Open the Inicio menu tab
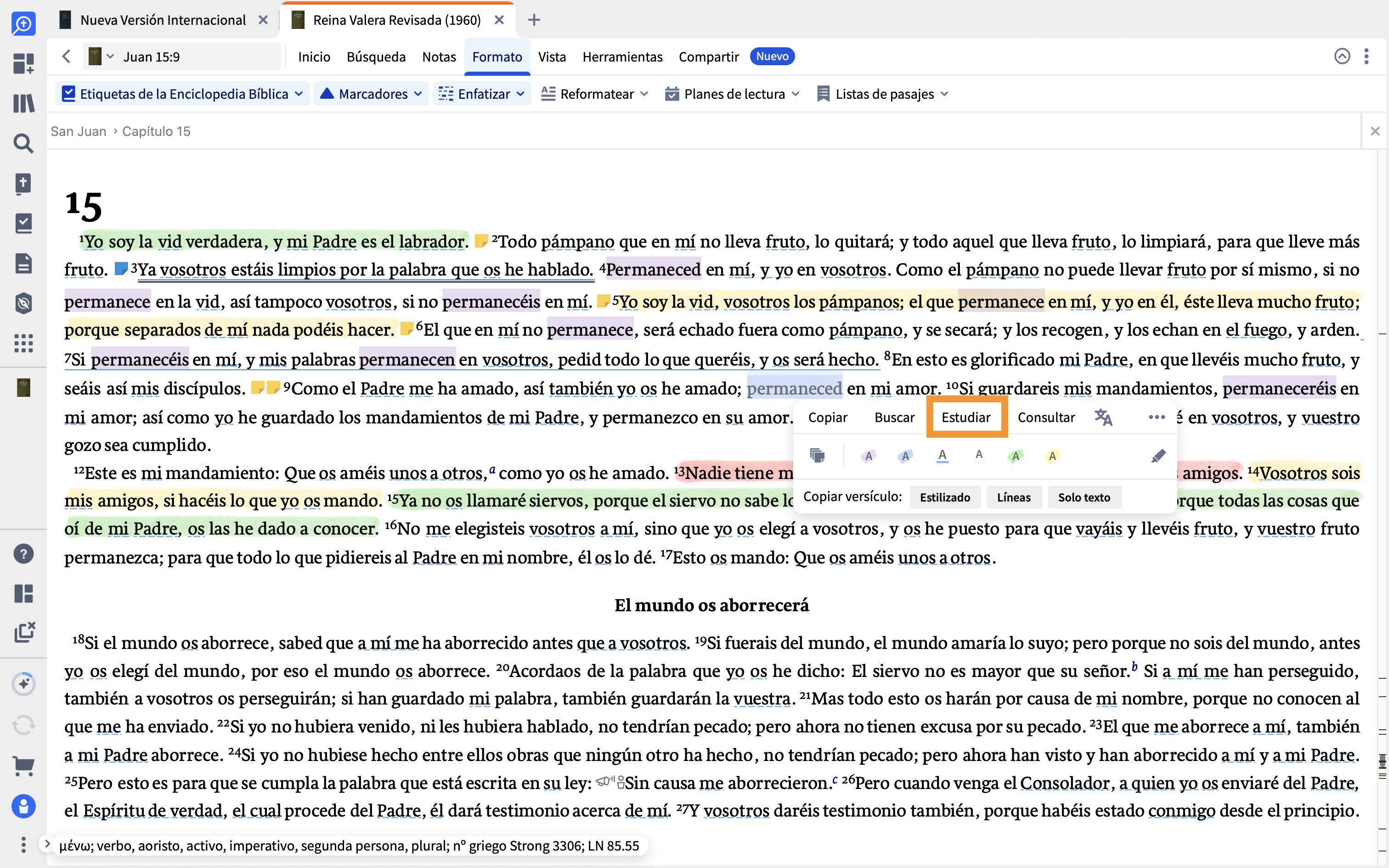This screenshot has width=1389, height=868. tap(314, 56)
